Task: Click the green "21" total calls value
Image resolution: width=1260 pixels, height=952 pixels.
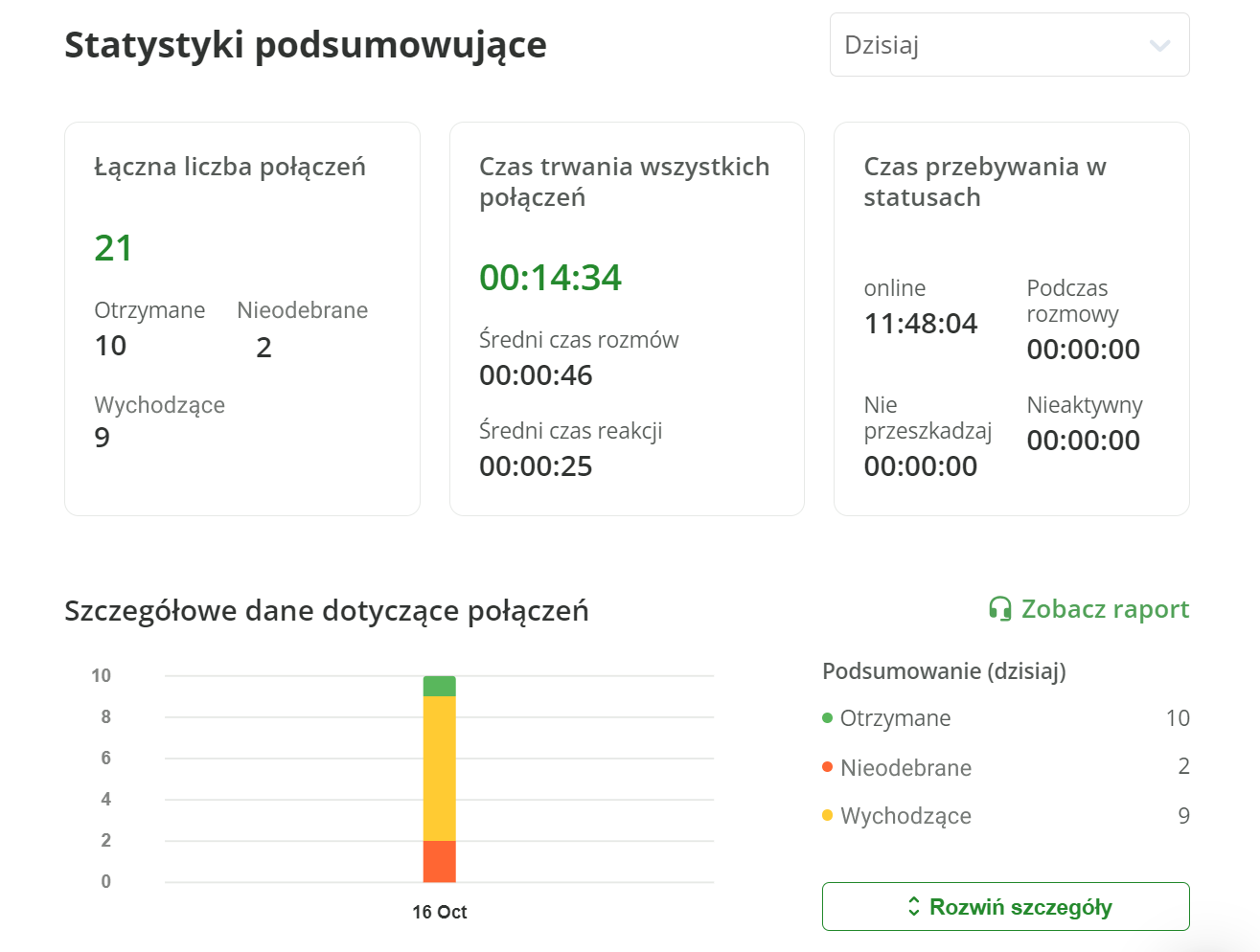Action: click(x=113, y=247)
